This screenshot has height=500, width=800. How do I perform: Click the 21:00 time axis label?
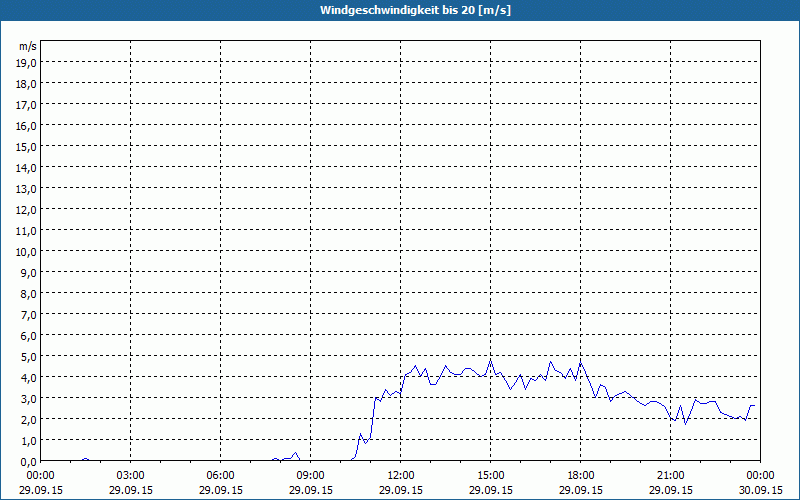670,476
